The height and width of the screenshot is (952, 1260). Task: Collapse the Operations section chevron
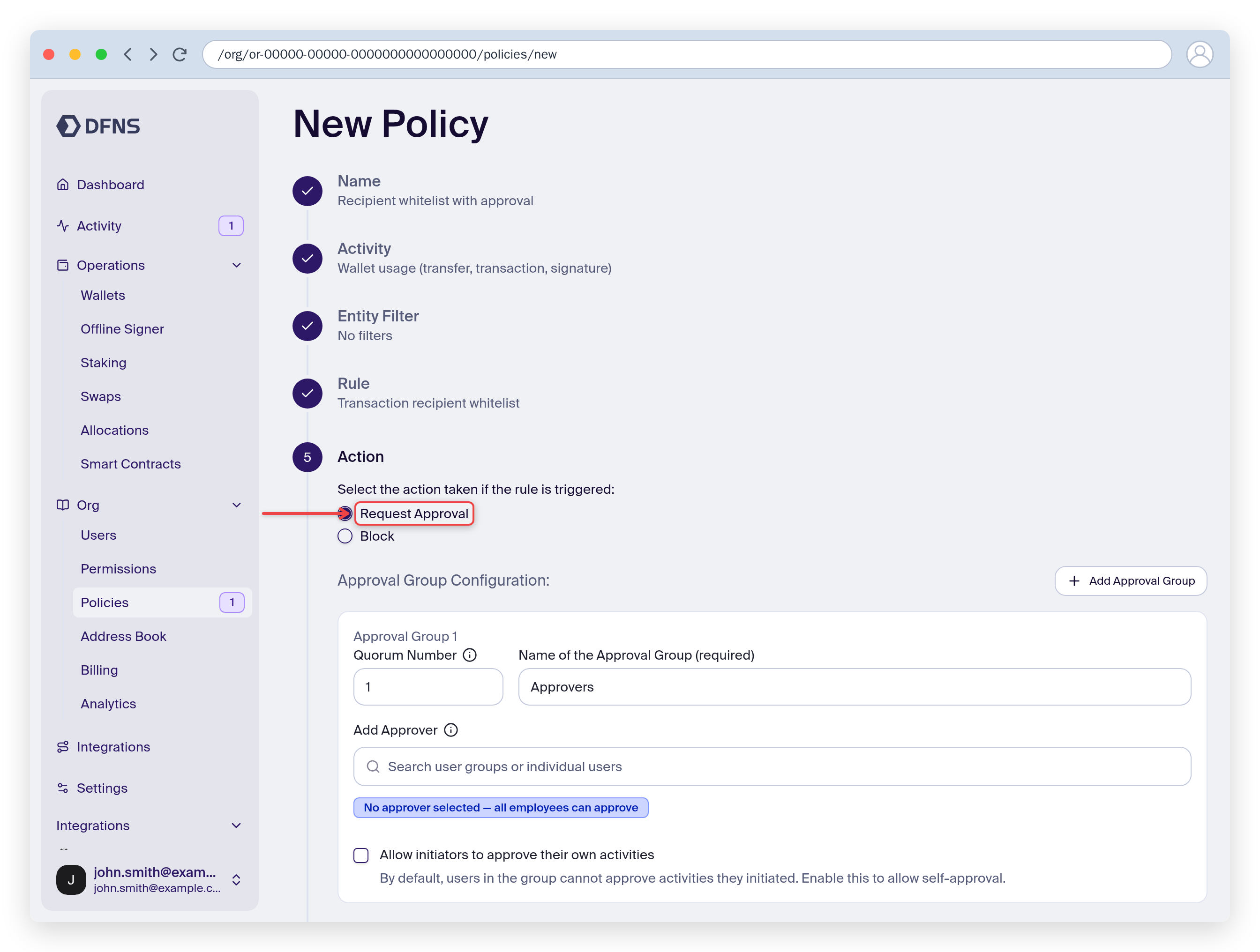(x=237, y=265)
